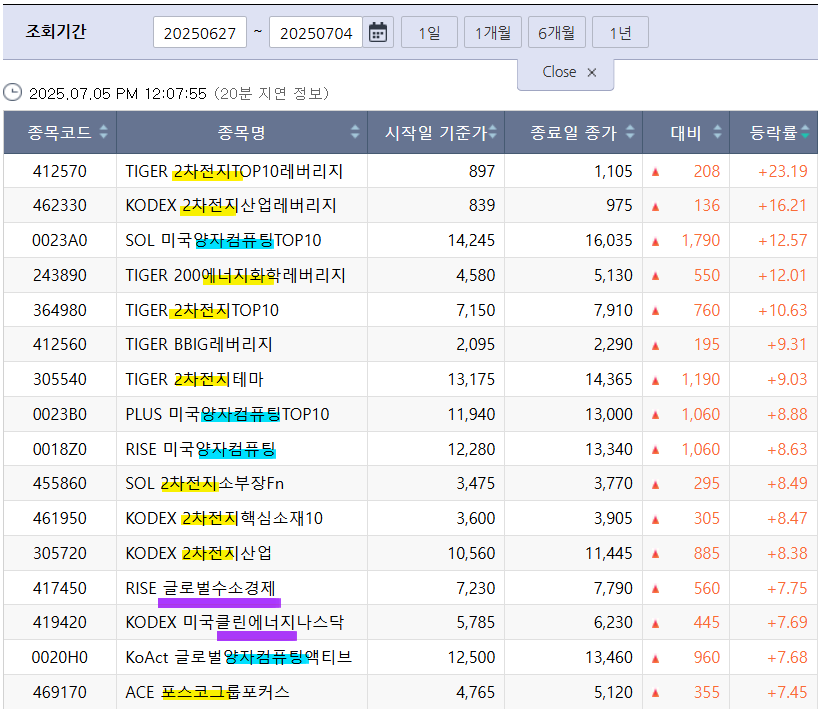The image size is (818, 709).
Task: Set the period to 6개월
Action: tap(556, 33)
